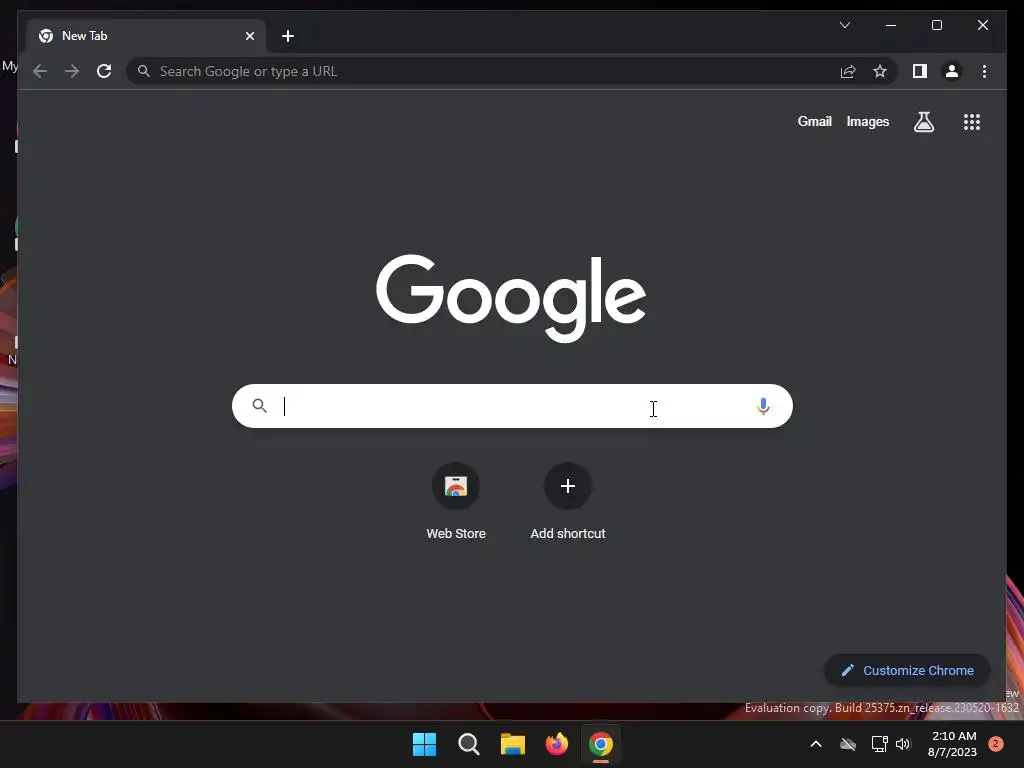
Task: Open Search Labs flask icon
Action: pos(923,121)
